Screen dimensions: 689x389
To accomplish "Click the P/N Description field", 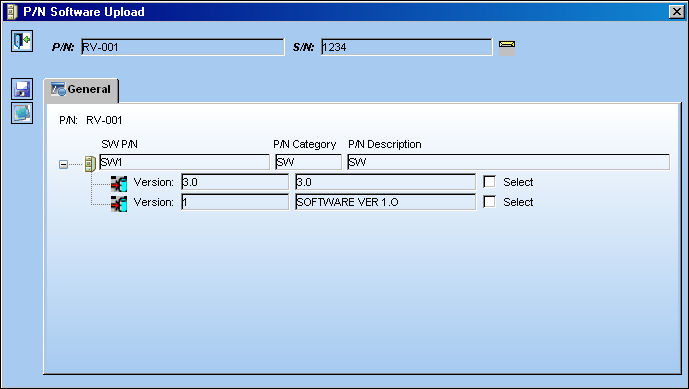I will [508, 162].
